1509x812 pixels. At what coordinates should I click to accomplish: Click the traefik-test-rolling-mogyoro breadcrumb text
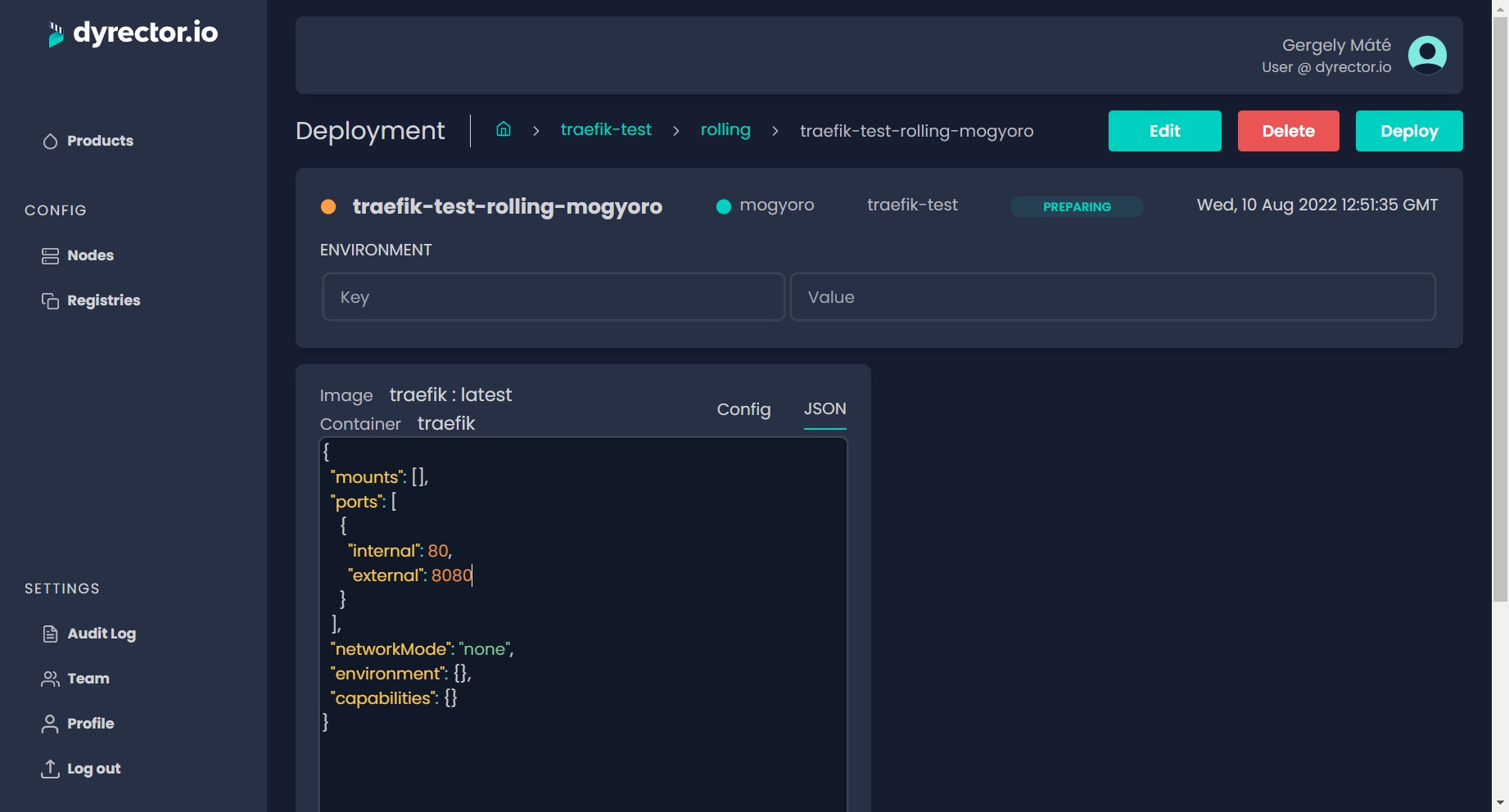point(916,131)
